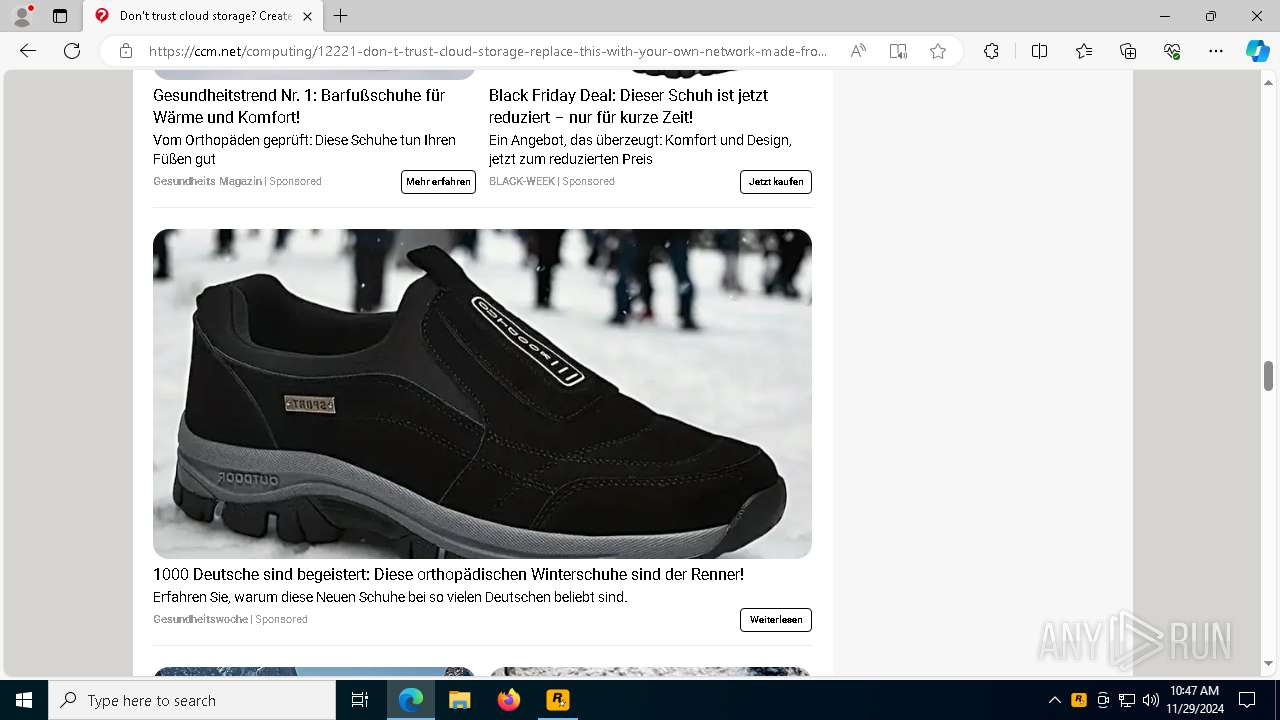Viewport: 1280px width, 720px height.
Task: Click 'Jetzt kaufen' button
Action: tap(776, 182)
